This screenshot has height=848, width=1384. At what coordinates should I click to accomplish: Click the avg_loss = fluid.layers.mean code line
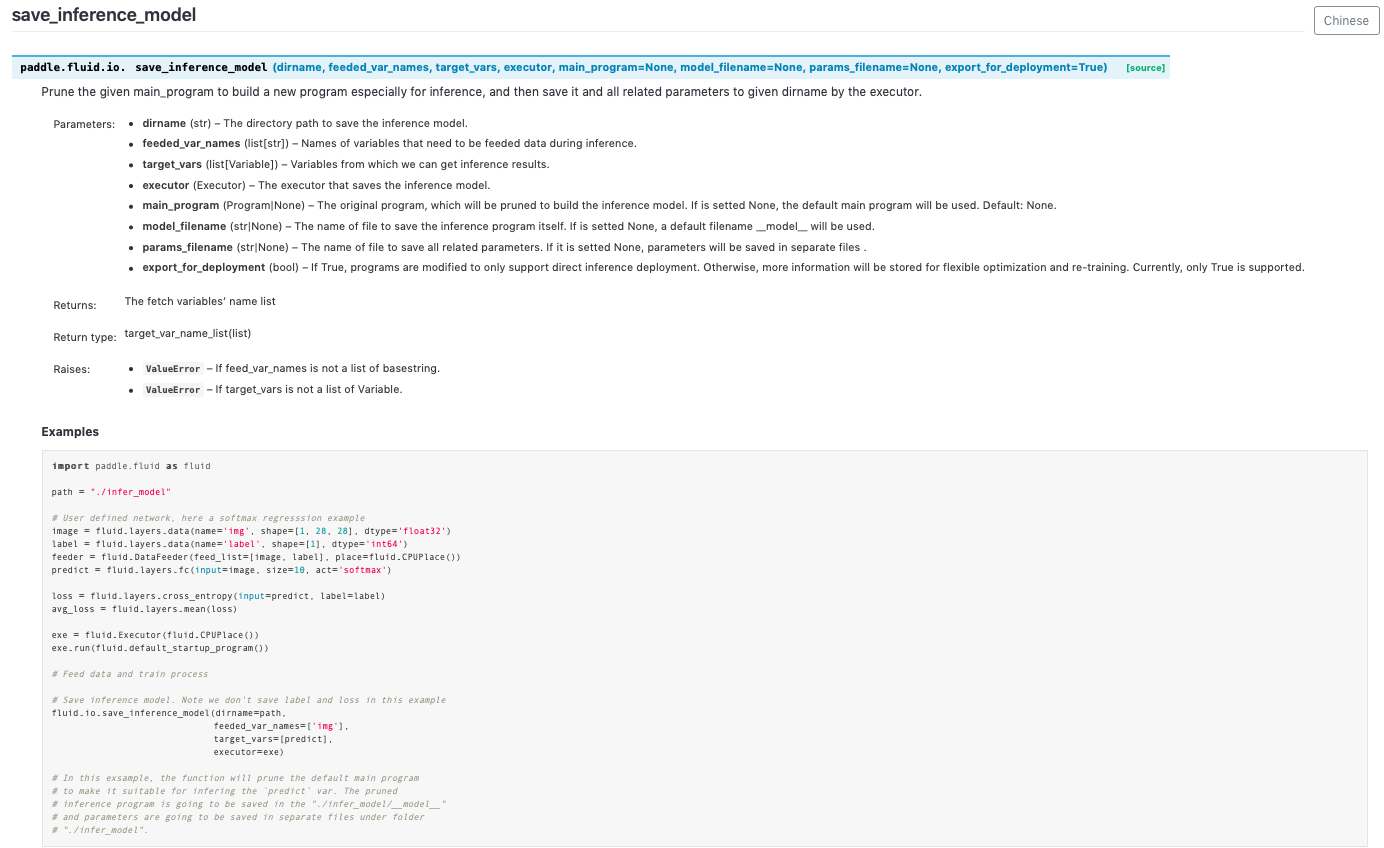[144, 609]
